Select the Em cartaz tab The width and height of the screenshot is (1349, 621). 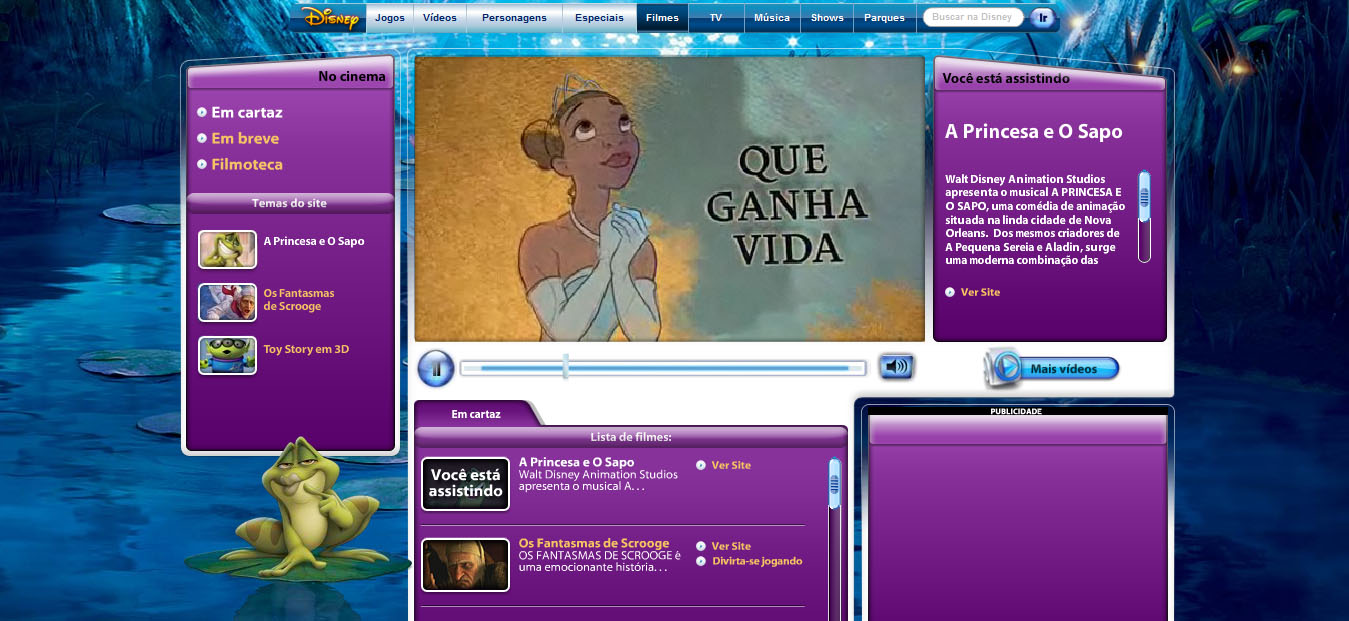476,413
